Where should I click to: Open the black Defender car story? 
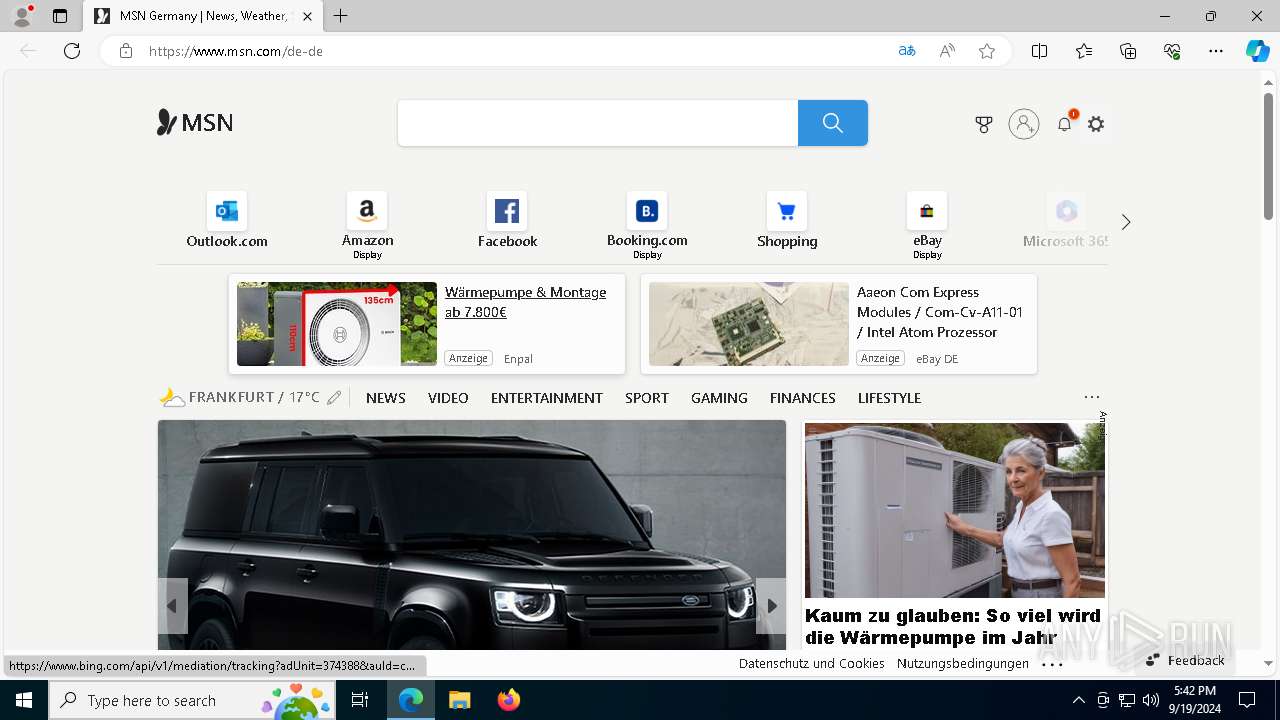click(x=472, y=535)
